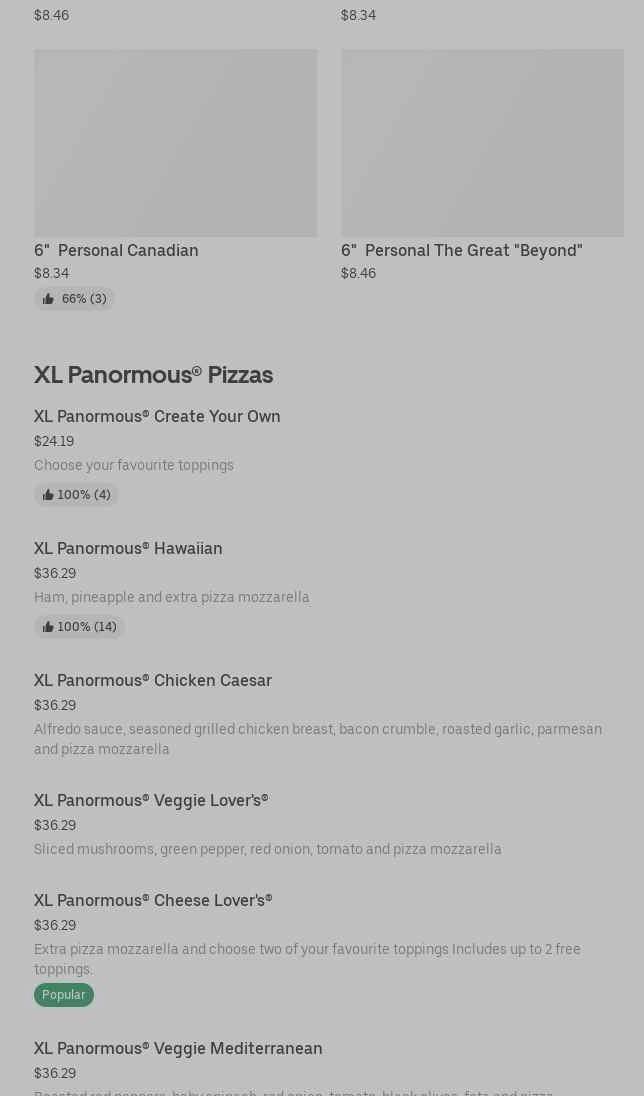Select XL Panormous Veggie Lover's
The width and height of the screenshot is (644, 1096).
pyautogui.click(x=151, y=800)
